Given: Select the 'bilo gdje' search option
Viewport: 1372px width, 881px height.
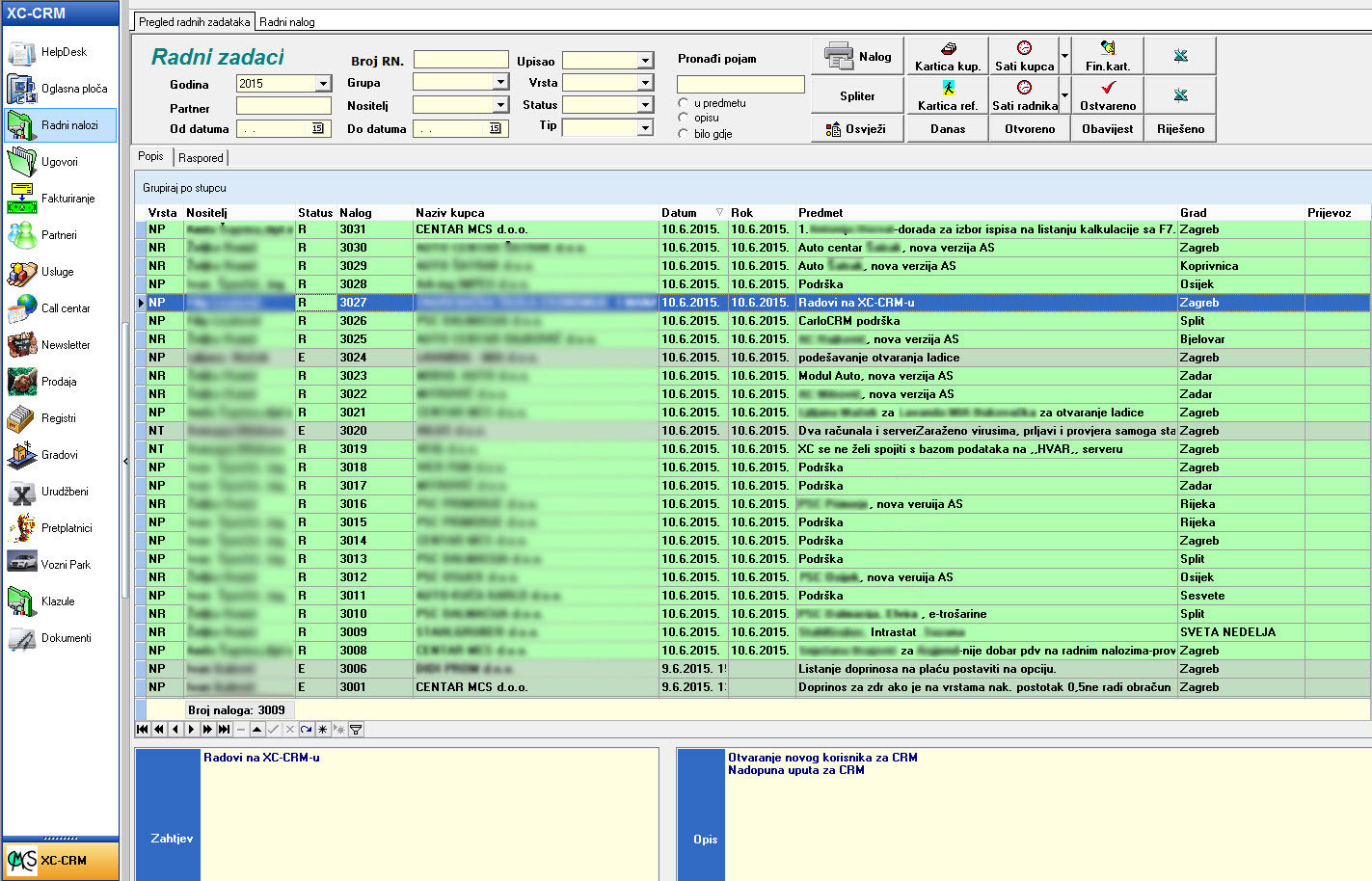Looking at the screenshot, I should 684,134.
